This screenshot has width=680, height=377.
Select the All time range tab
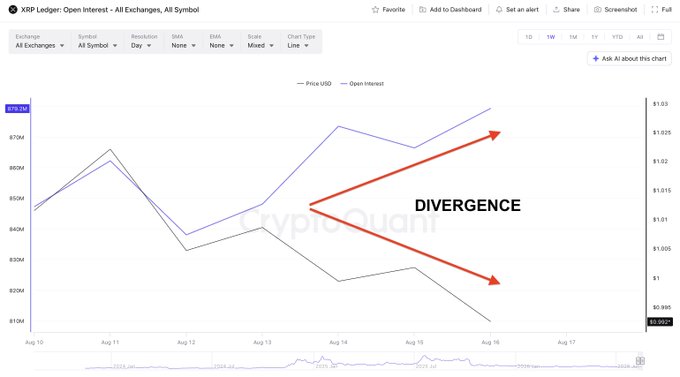pyautogui.click(x=640, y=37)
